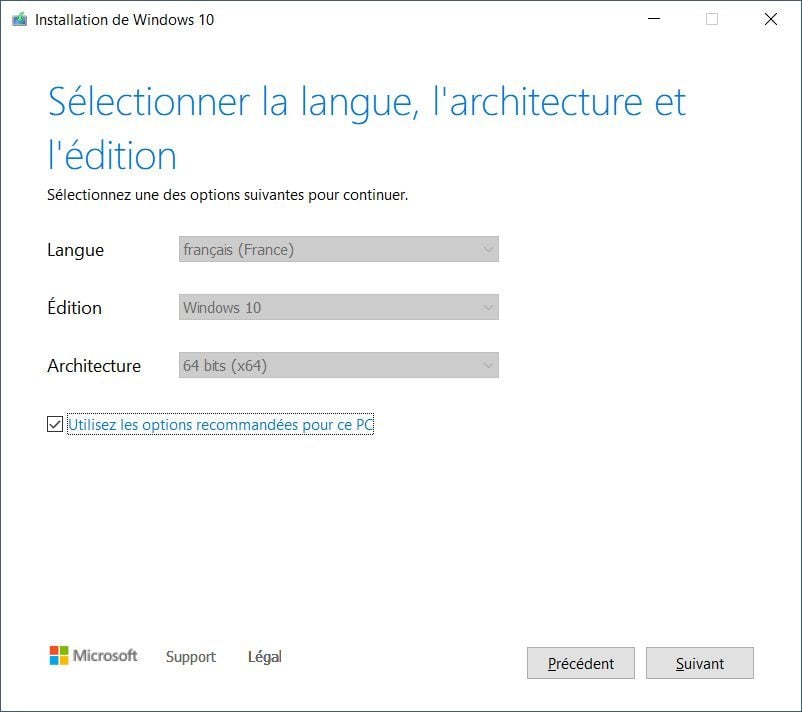Click the "Édition" field label
Screen dimensions: 802x712
tap(75, 307)
